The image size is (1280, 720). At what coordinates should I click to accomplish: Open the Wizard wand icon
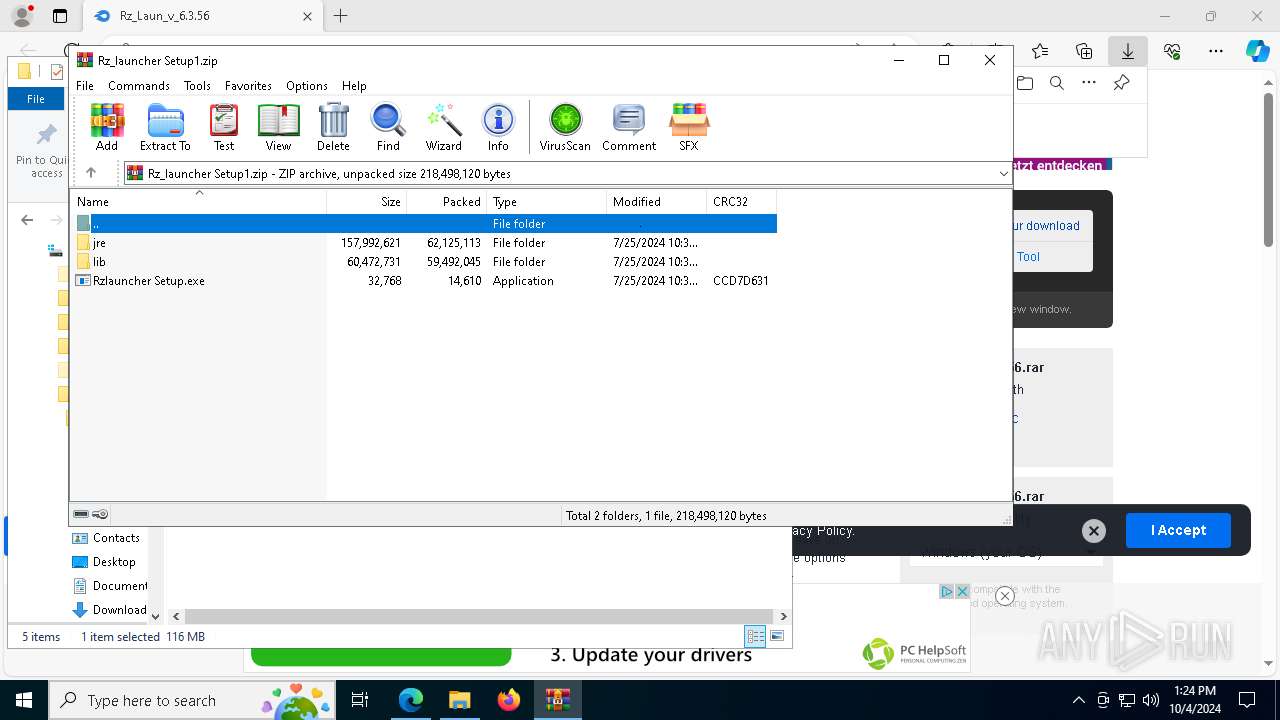tap(443, 127)
